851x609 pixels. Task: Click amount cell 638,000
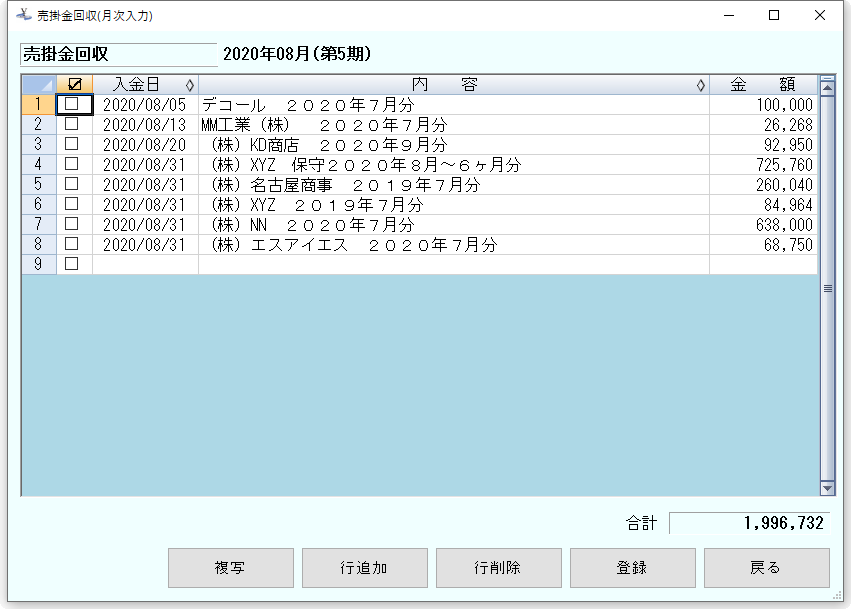pos(763,224)
